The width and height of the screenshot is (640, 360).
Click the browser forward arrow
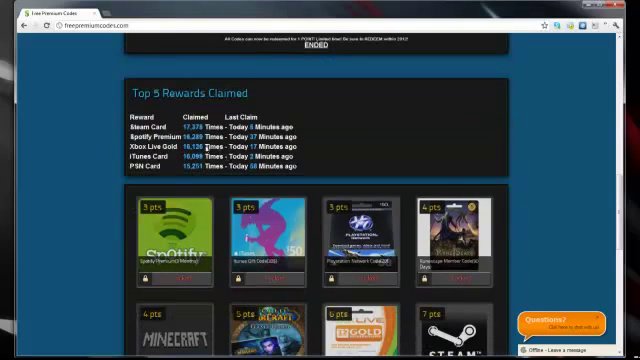point(36,25)
